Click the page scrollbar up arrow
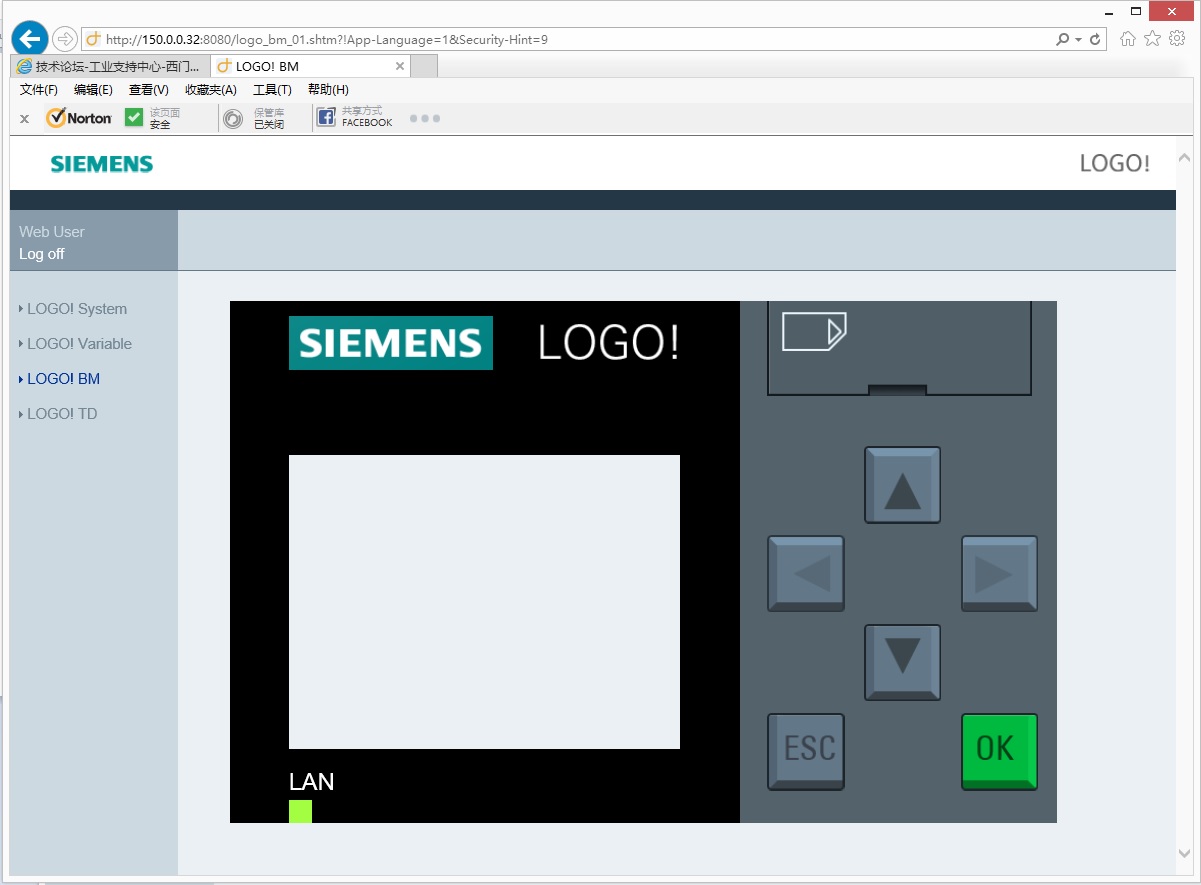 tap(1185, 158)
